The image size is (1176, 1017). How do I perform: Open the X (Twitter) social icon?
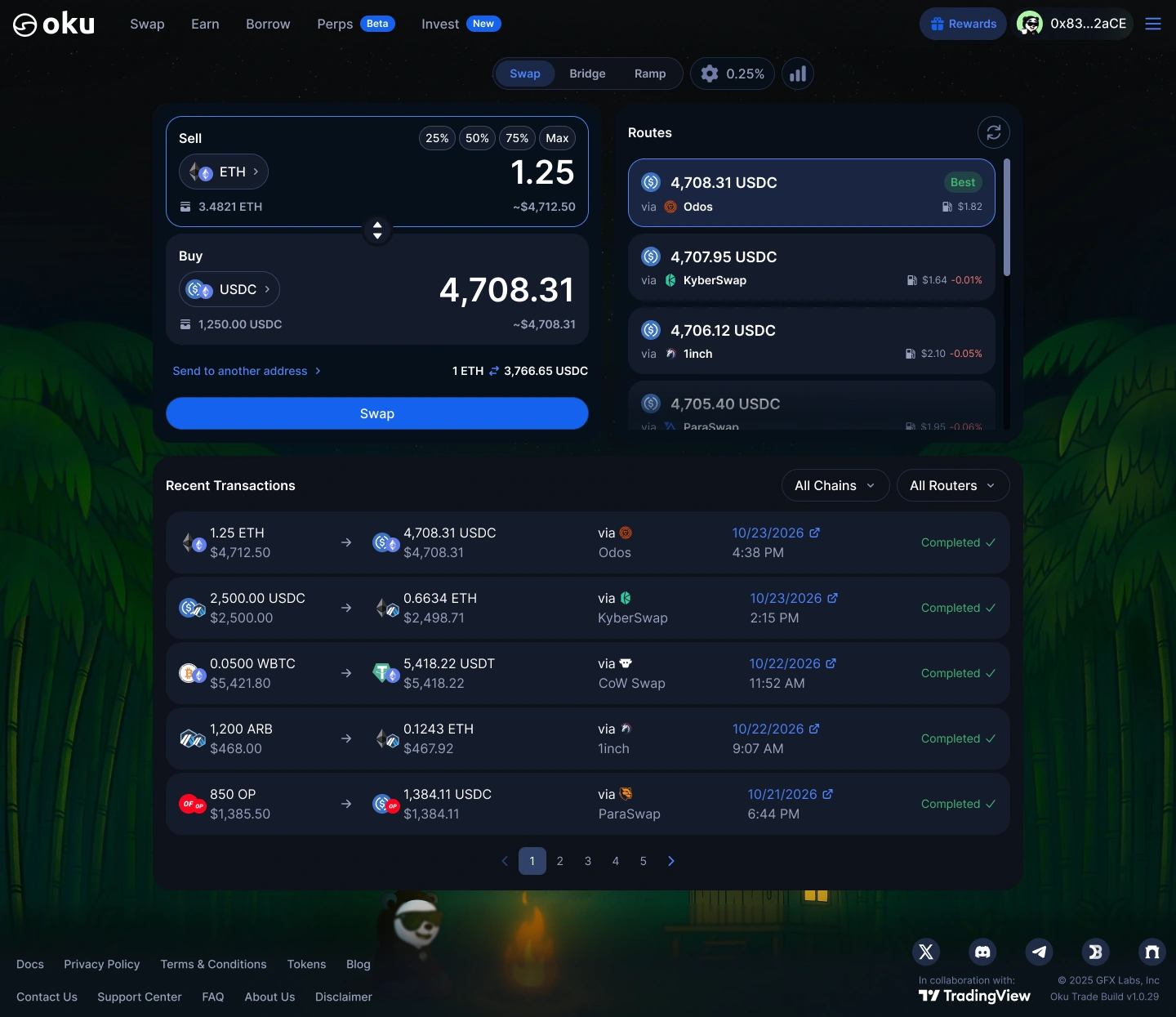926,952
